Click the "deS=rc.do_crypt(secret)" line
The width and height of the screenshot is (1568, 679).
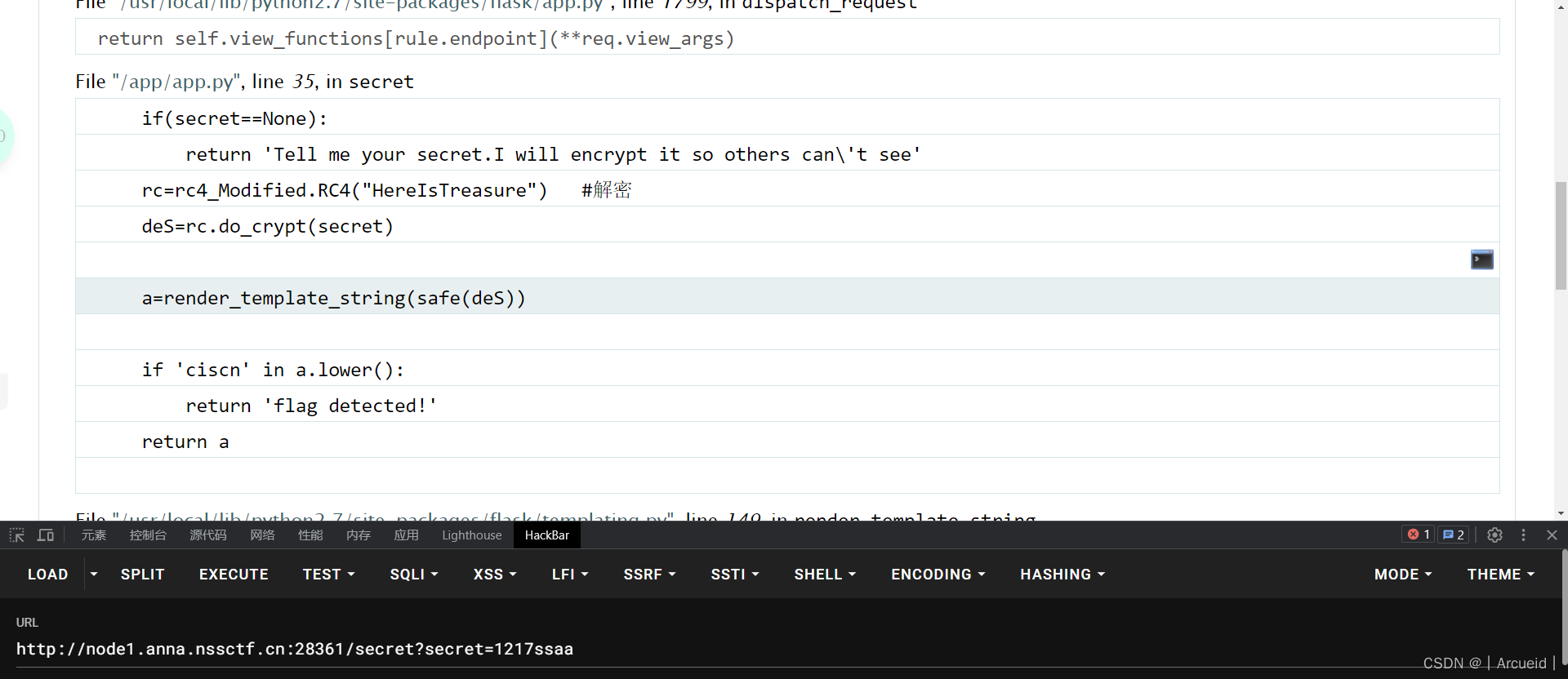point(787,224)
